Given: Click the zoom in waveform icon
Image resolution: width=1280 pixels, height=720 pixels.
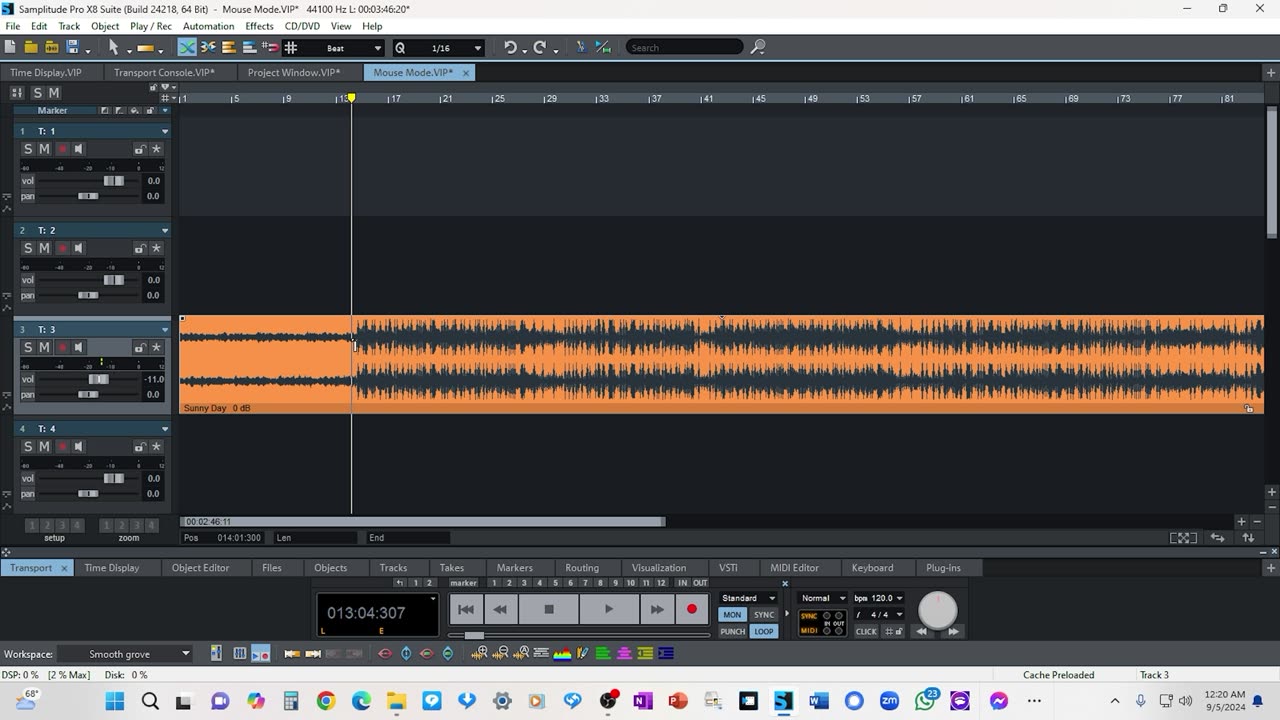Looking at the screenshot, I should coord(479,653).
